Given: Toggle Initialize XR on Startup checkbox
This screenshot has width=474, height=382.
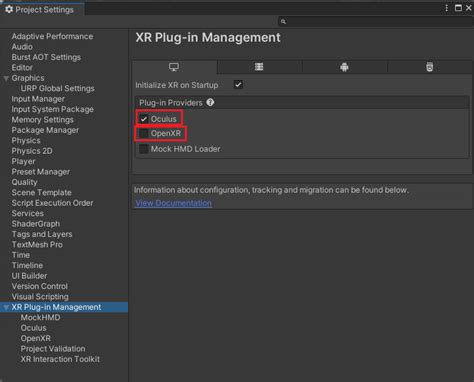Looking at the screenshot, I should (238, 85).
